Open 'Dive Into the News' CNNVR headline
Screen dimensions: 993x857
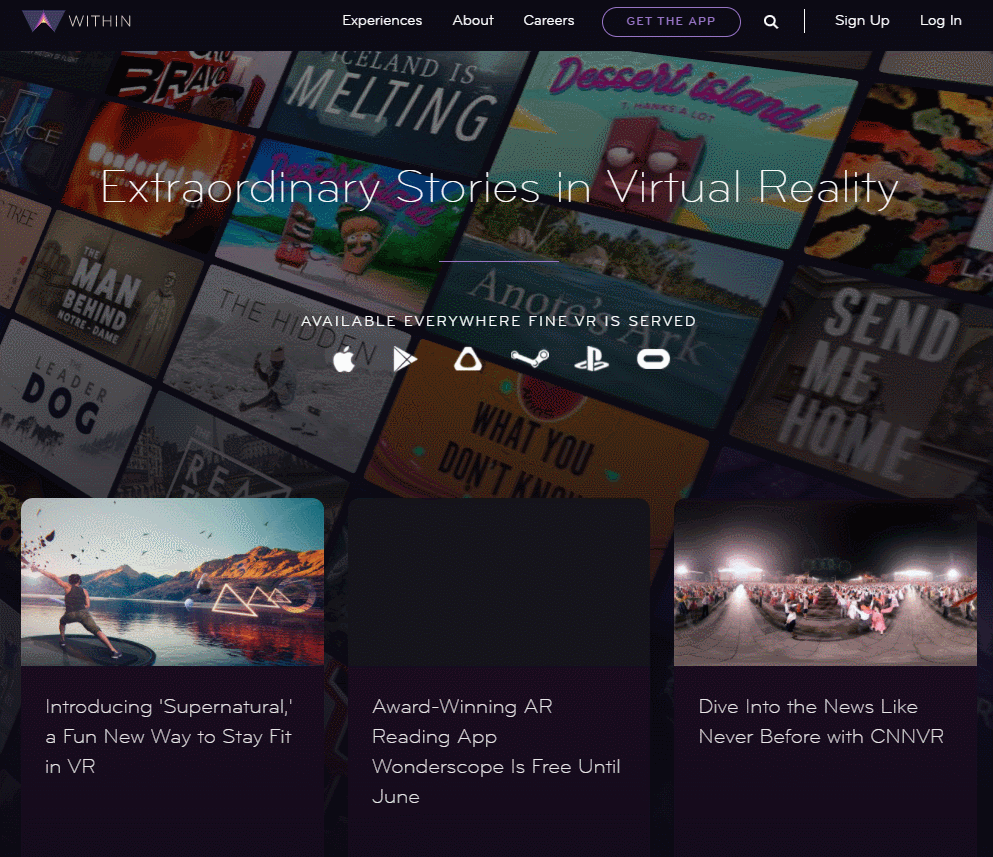click(821, 721)
